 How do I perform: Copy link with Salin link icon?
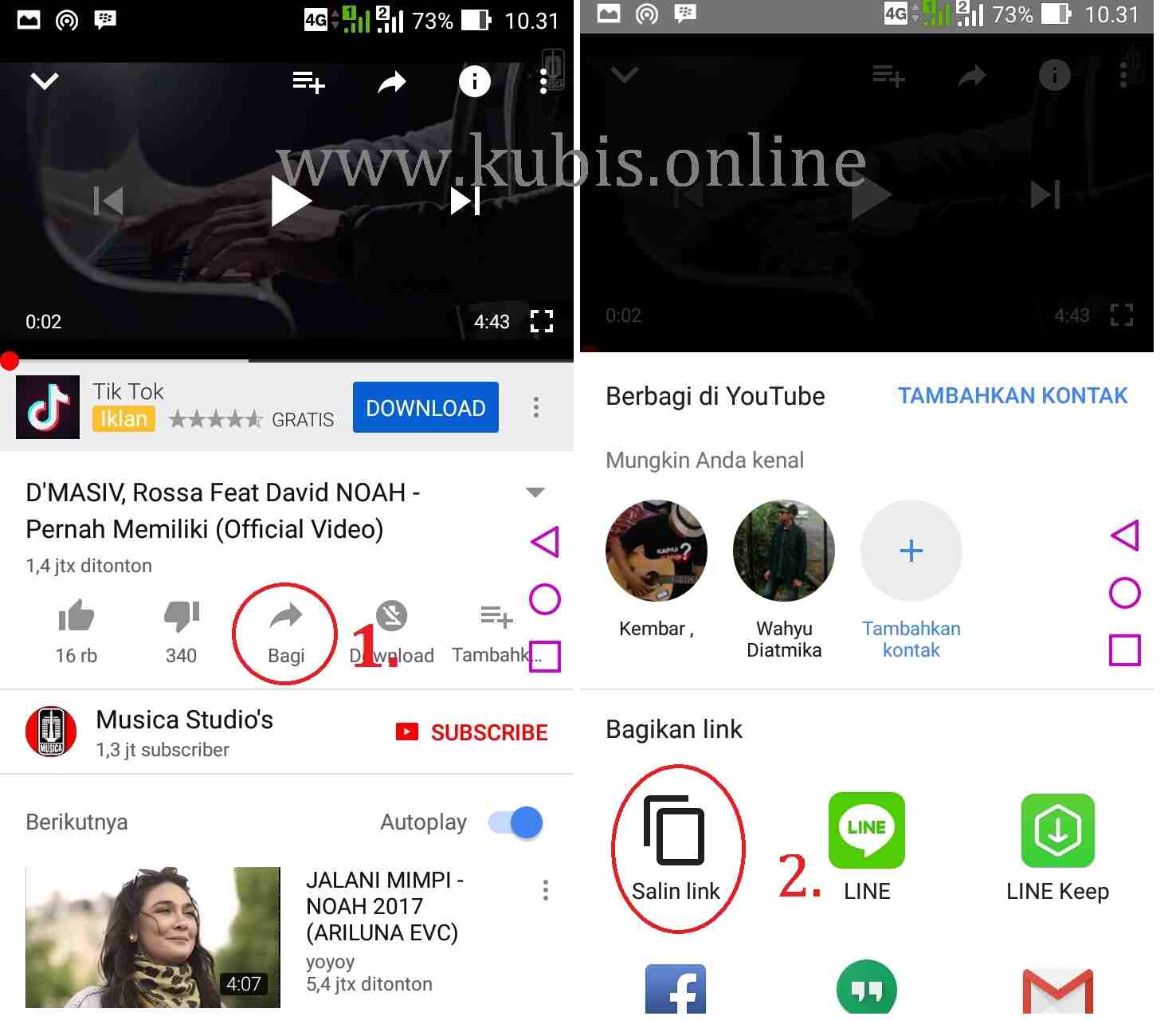point(675,831)
